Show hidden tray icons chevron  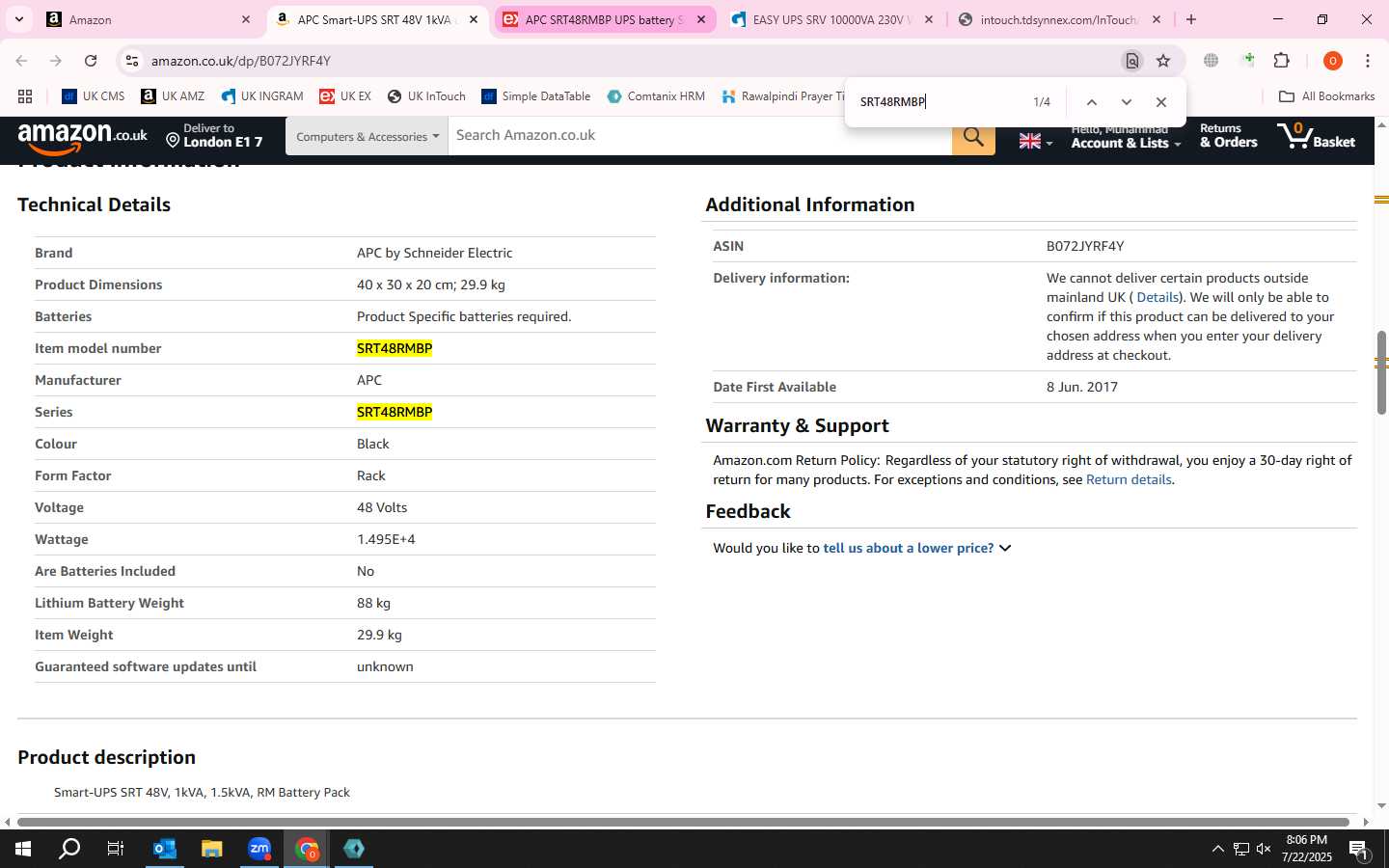coord(1217,849)
